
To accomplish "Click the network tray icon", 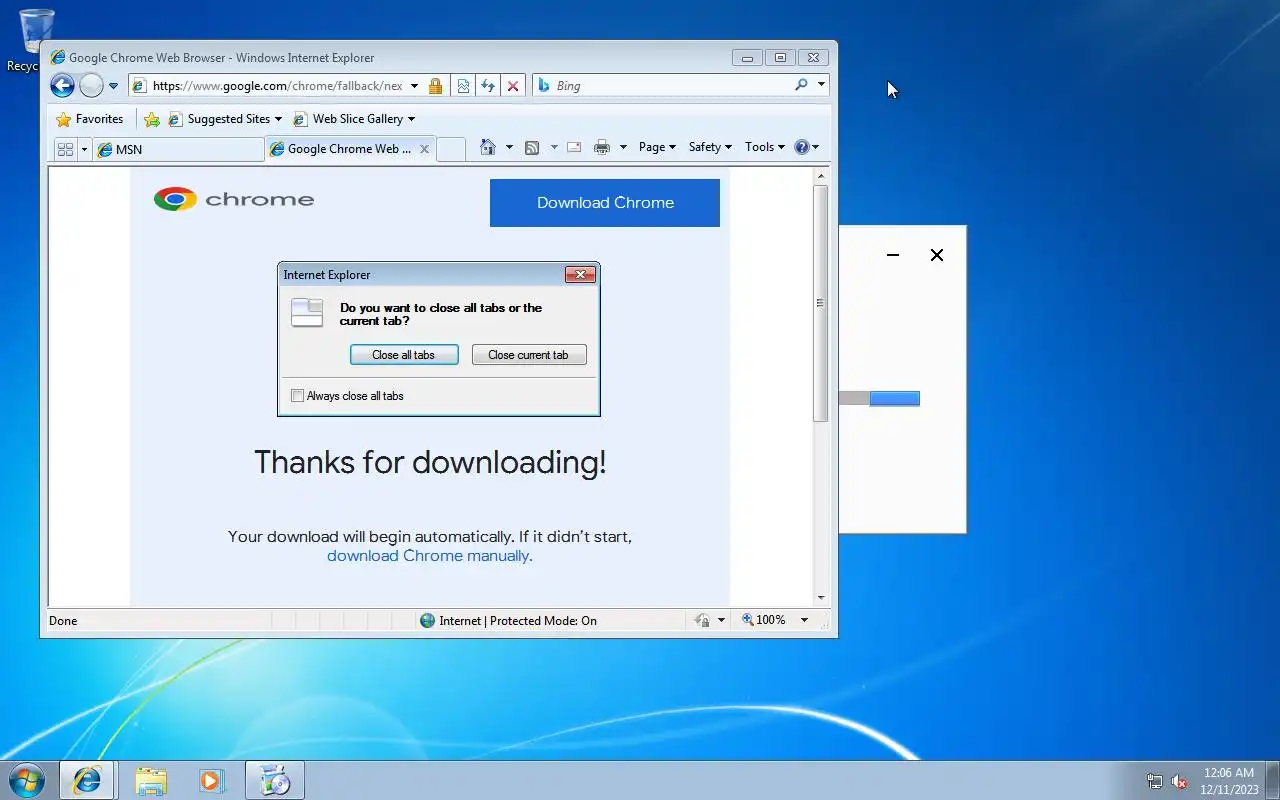I will (x=1155, y=781).
